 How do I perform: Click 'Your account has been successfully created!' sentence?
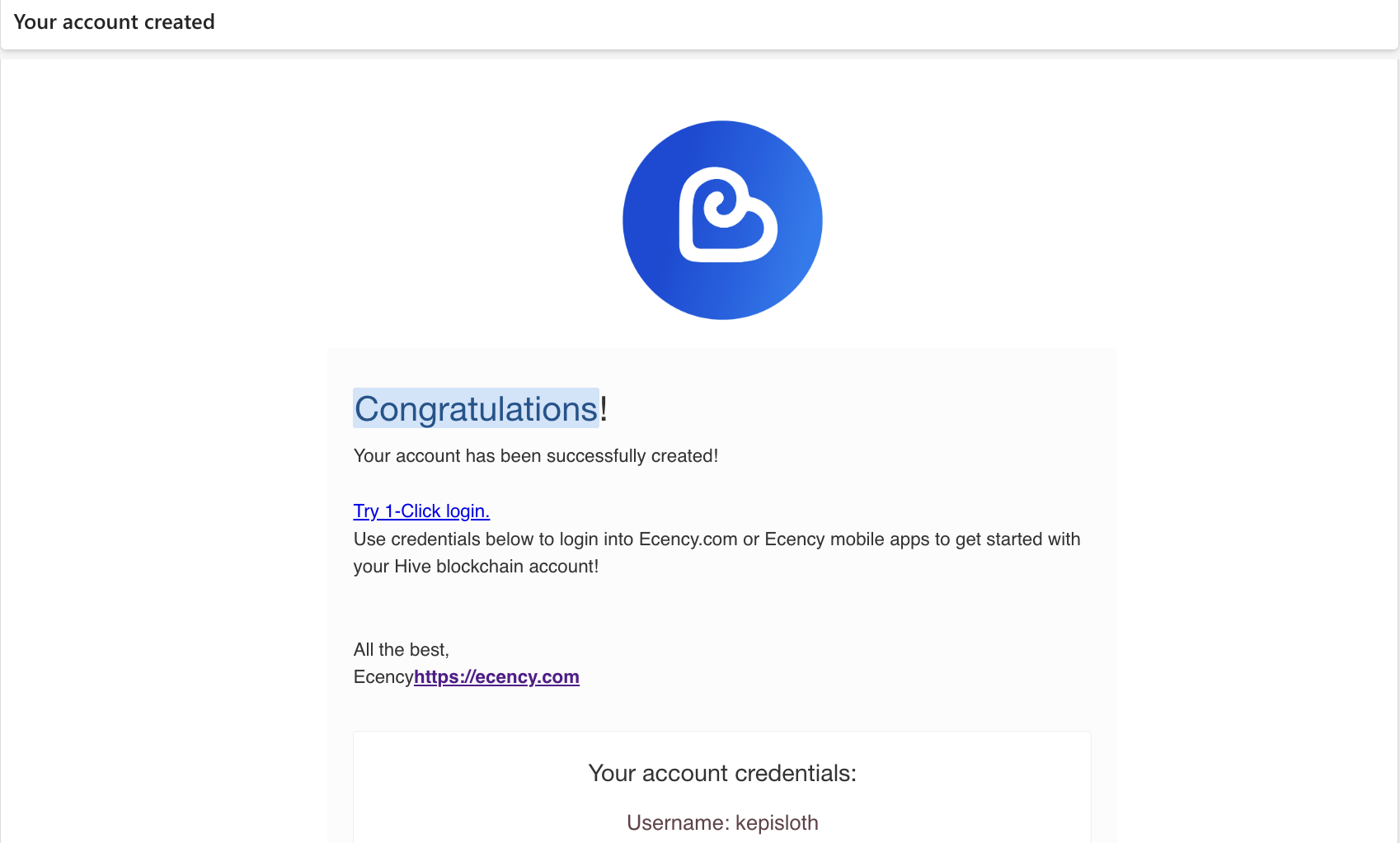pos(536,456)
